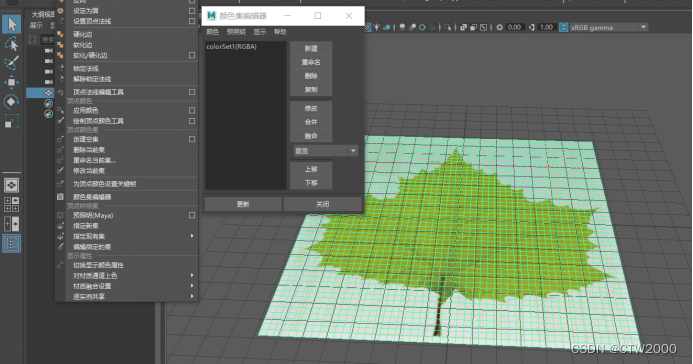Image resolution: width=693 pixels, height=364 pixels.
Task: Open option box for 软化/硬化边
Action: coord(192,55)
